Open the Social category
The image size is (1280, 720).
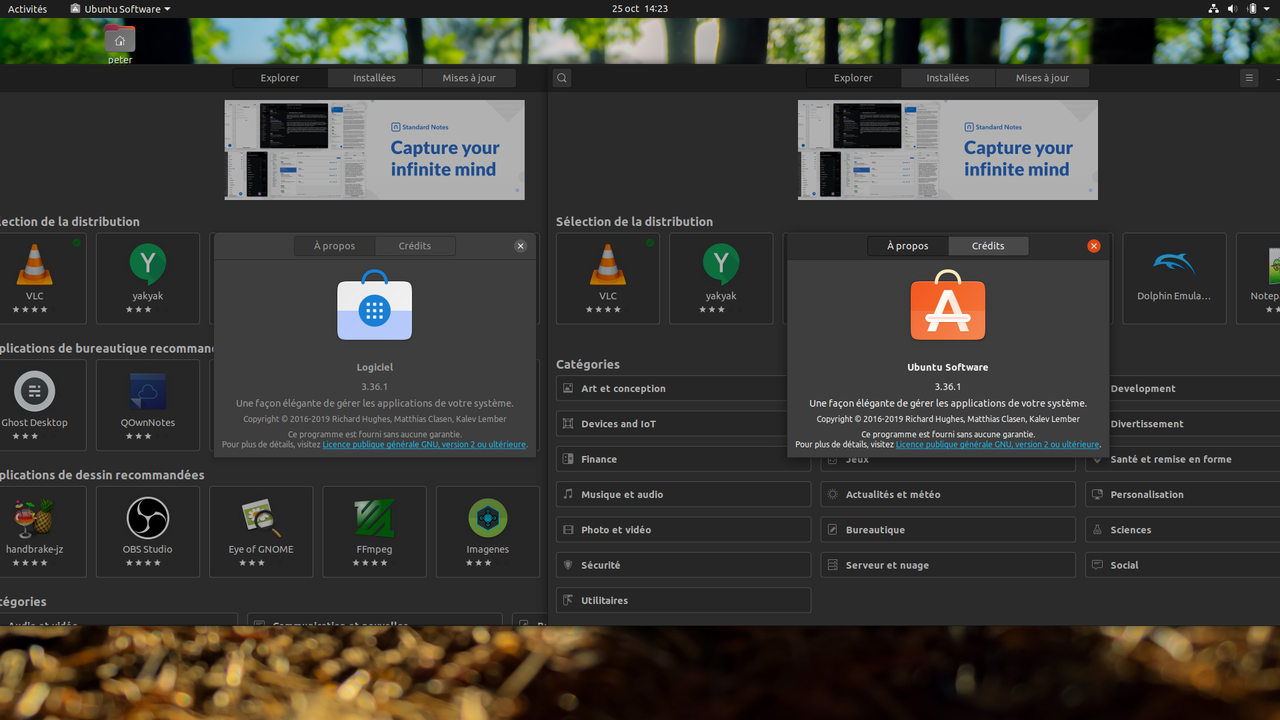coord(1183,565)
